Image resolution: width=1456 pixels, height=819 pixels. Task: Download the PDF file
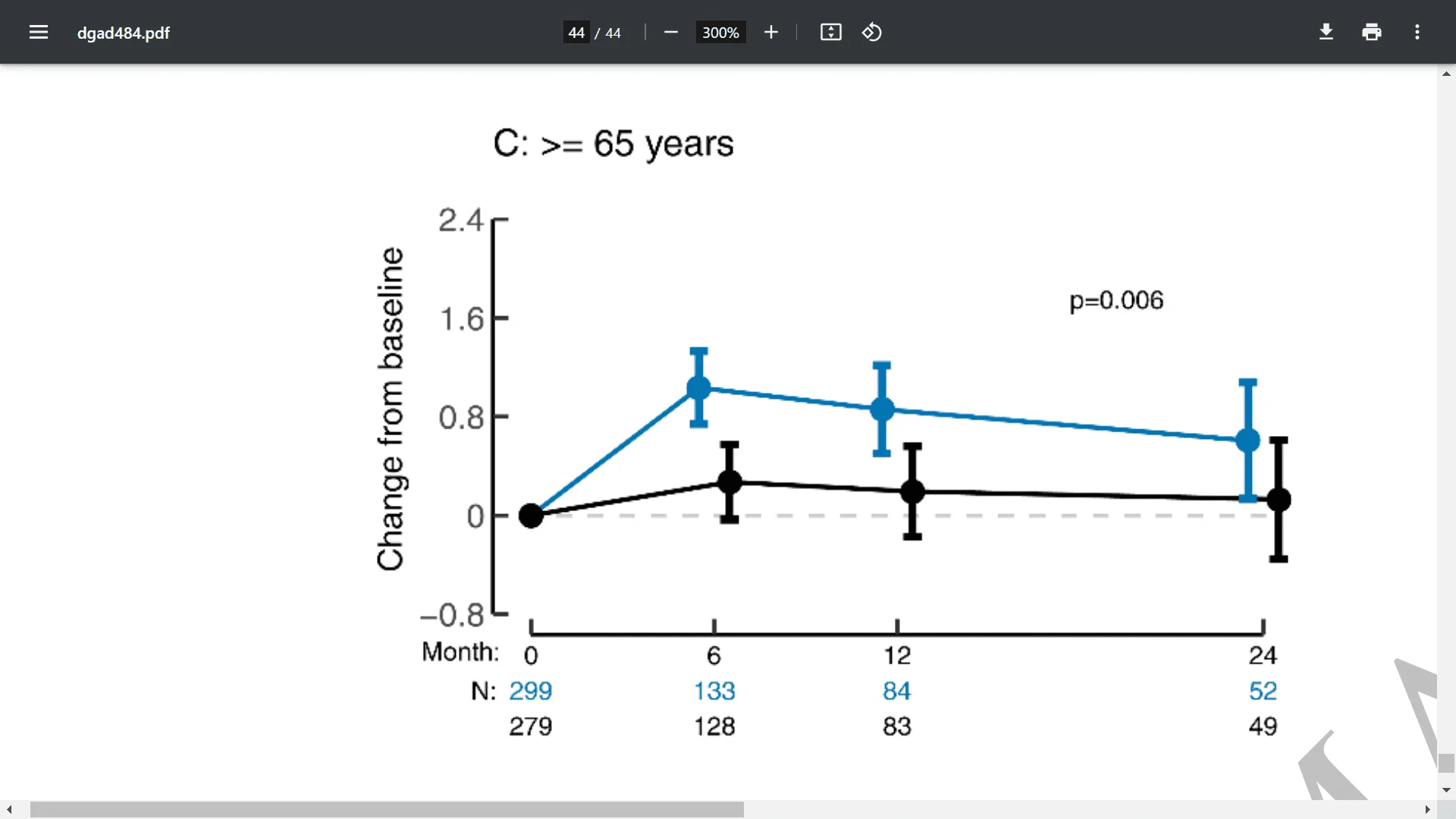click(1326, 32)
